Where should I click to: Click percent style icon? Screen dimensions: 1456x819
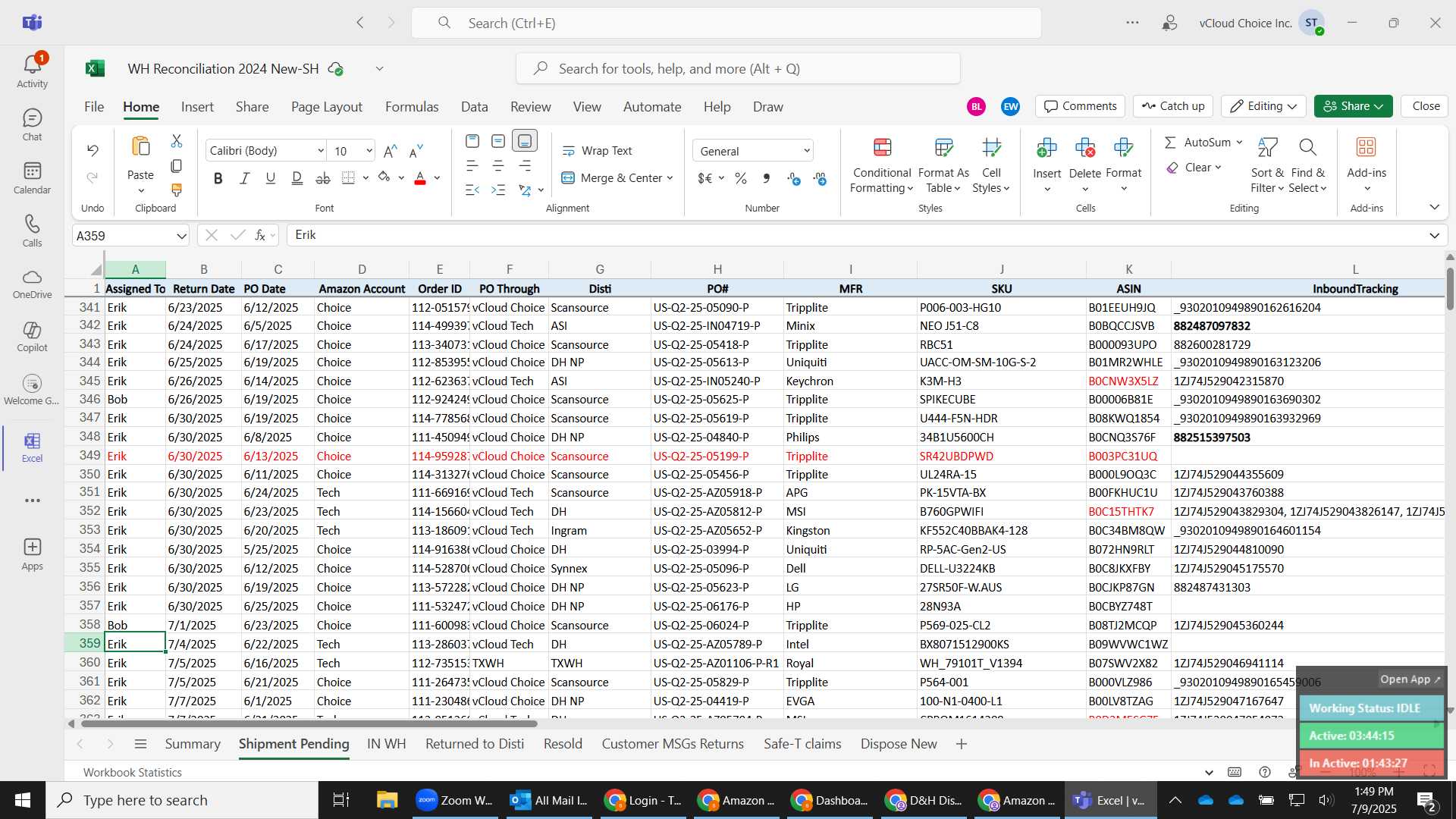(x=741, y=178)
